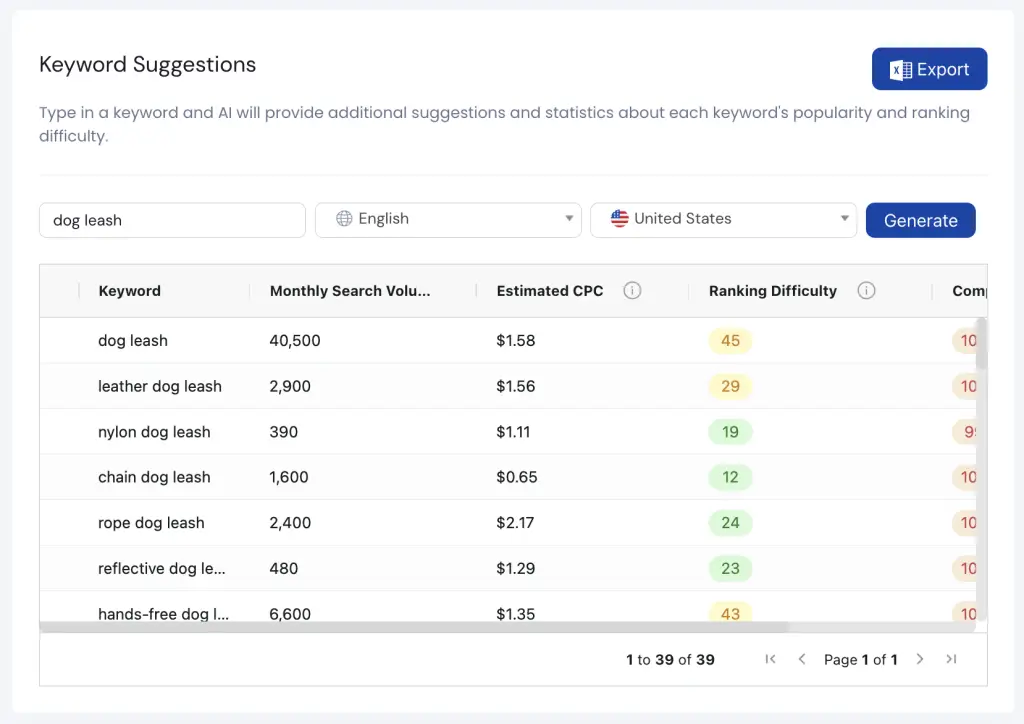
Task: Click CPC value $1.58
Action: pyautogui.click(x=515, y=341)
